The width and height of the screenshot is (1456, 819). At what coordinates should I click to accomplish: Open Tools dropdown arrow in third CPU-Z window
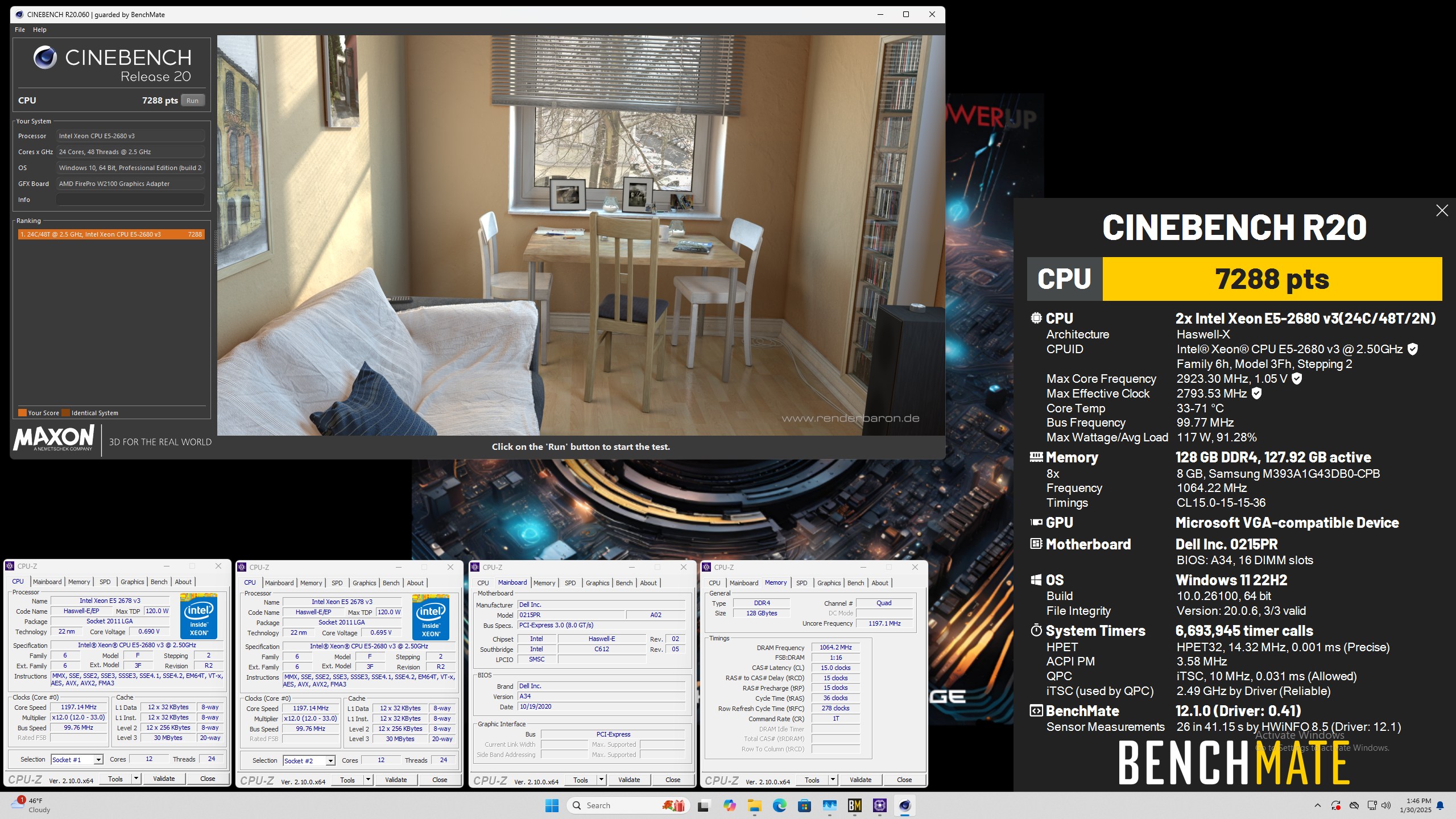click(601, 780)
